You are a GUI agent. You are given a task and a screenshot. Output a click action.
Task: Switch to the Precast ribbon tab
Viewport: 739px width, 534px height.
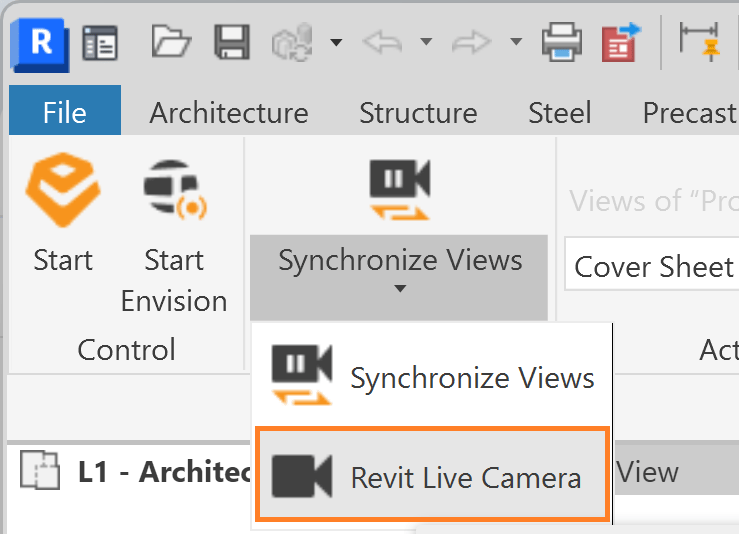(x=690, y=113)
